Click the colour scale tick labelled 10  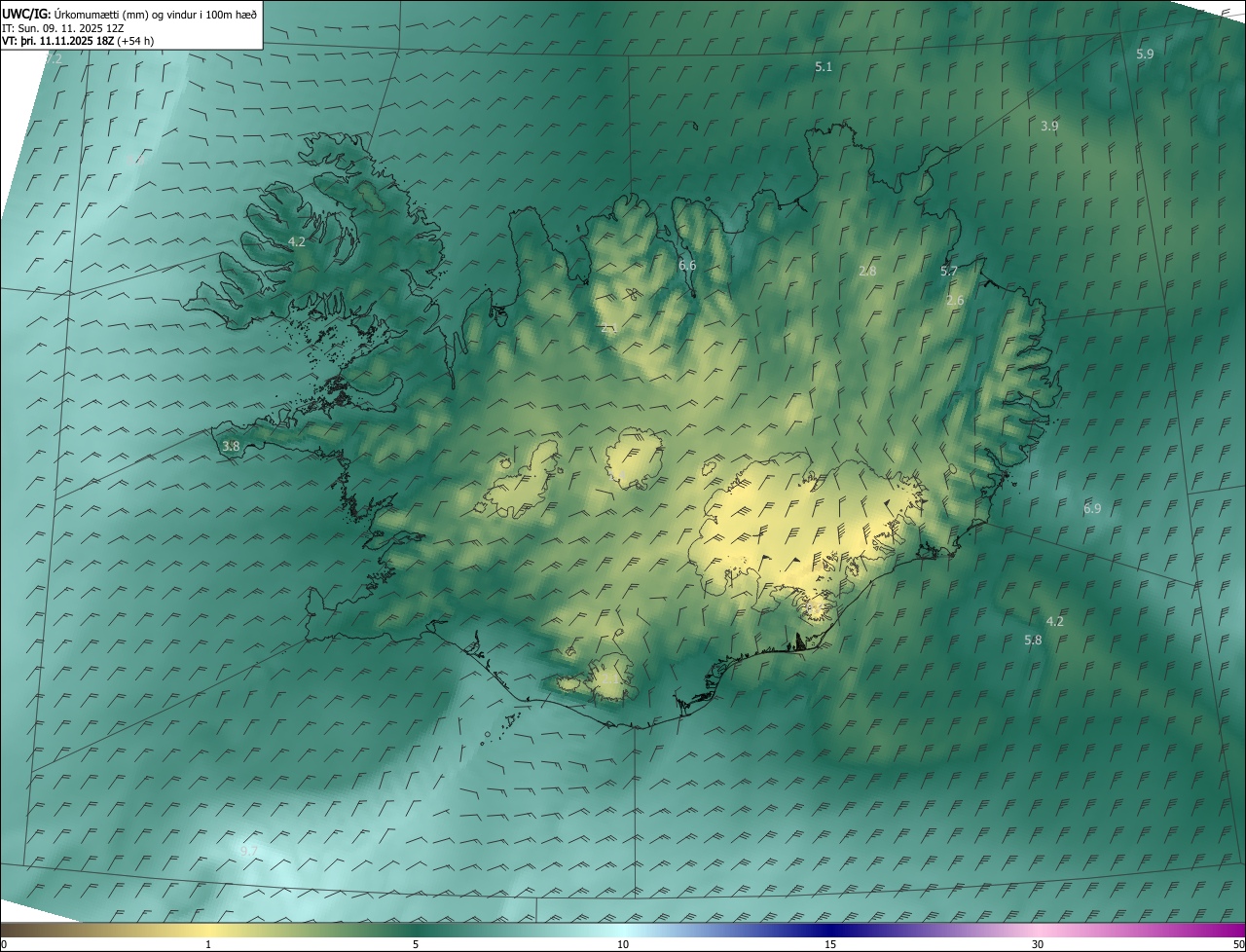click(623, 944)
